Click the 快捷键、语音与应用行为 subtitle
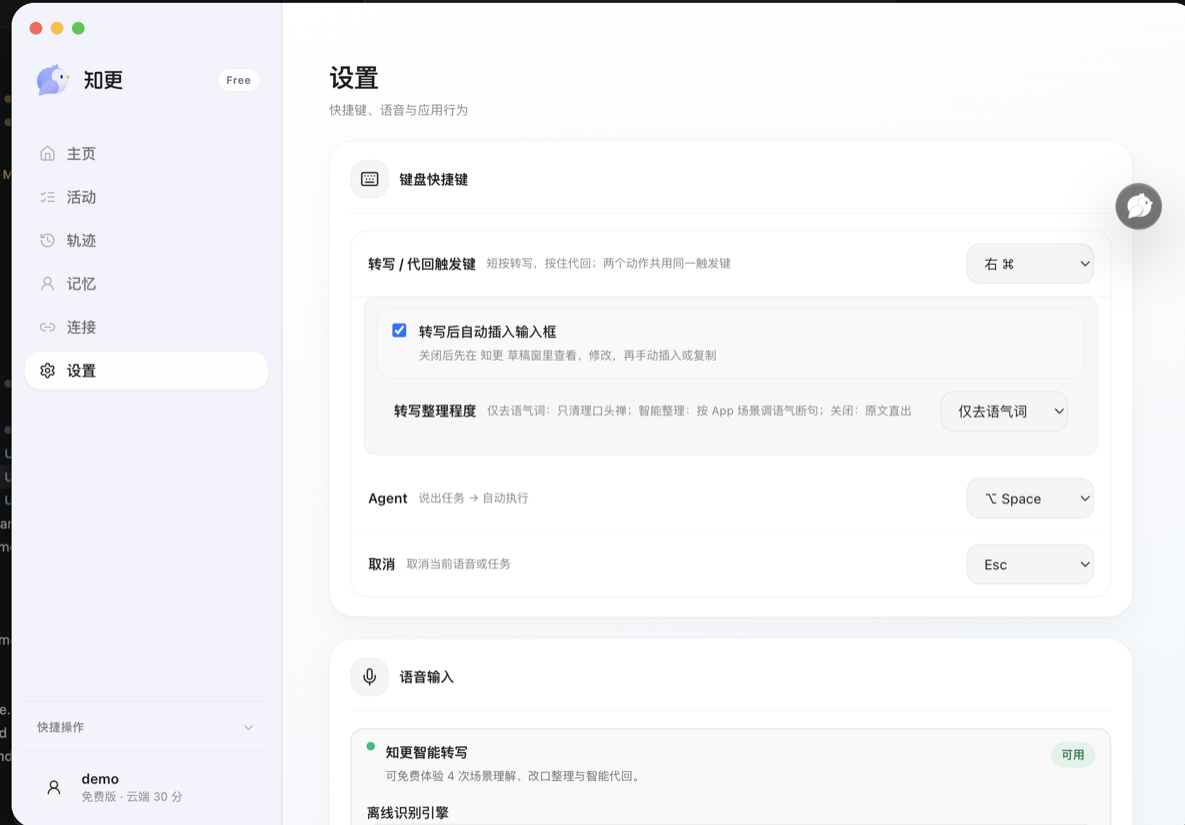The height and width of the screenshot is (825, 1185). [x=398, y=110]
